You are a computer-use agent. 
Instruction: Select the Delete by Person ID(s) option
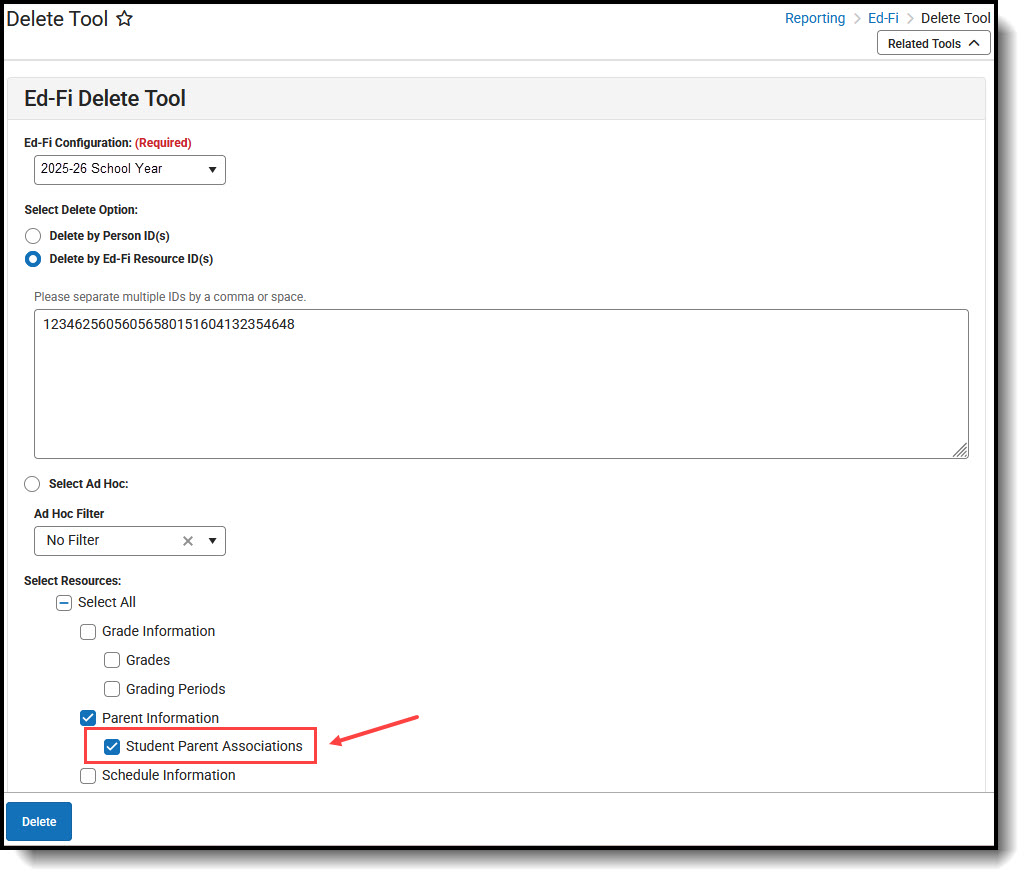click(32, 236)
